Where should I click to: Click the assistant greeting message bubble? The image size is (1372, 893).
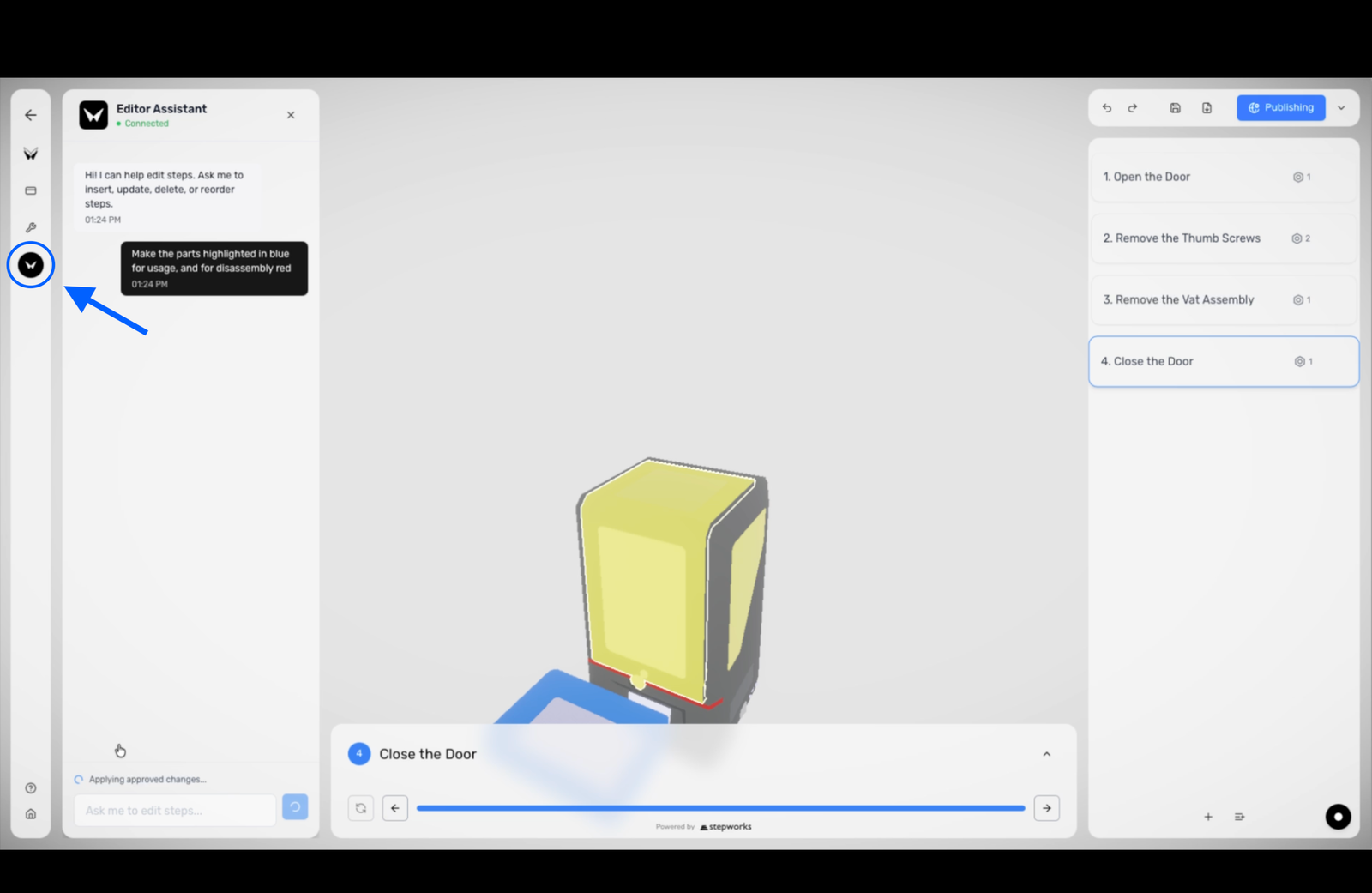(x=167, y=196)
